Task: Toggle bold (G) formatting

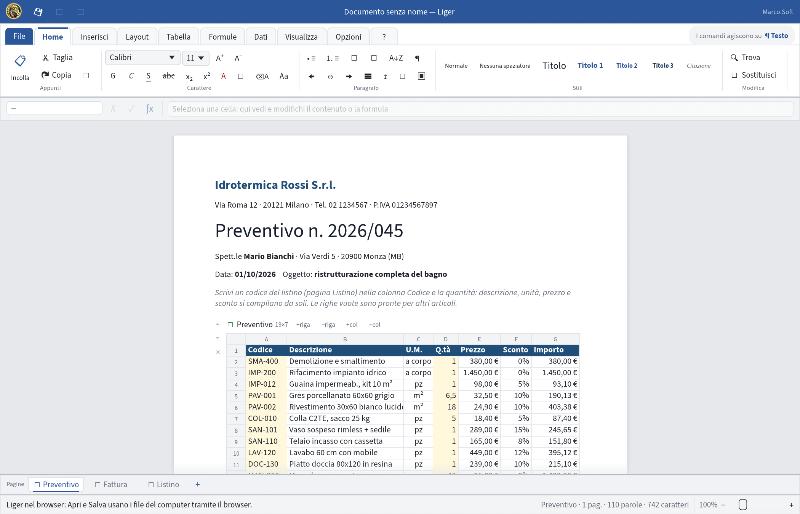Action: [x=113, y=77]
